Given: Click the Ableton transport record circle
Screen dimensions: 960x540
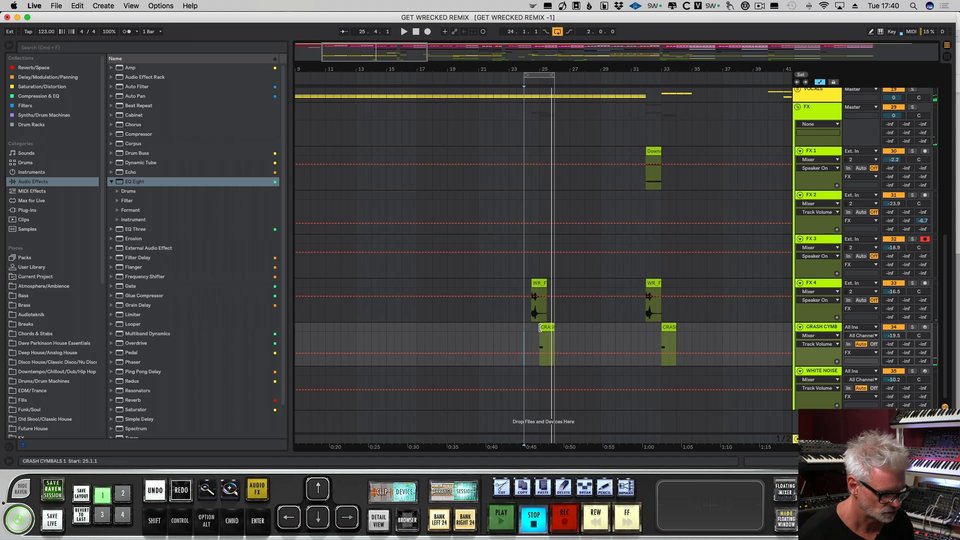Looking at the screenshot, I should coord(427,31).
